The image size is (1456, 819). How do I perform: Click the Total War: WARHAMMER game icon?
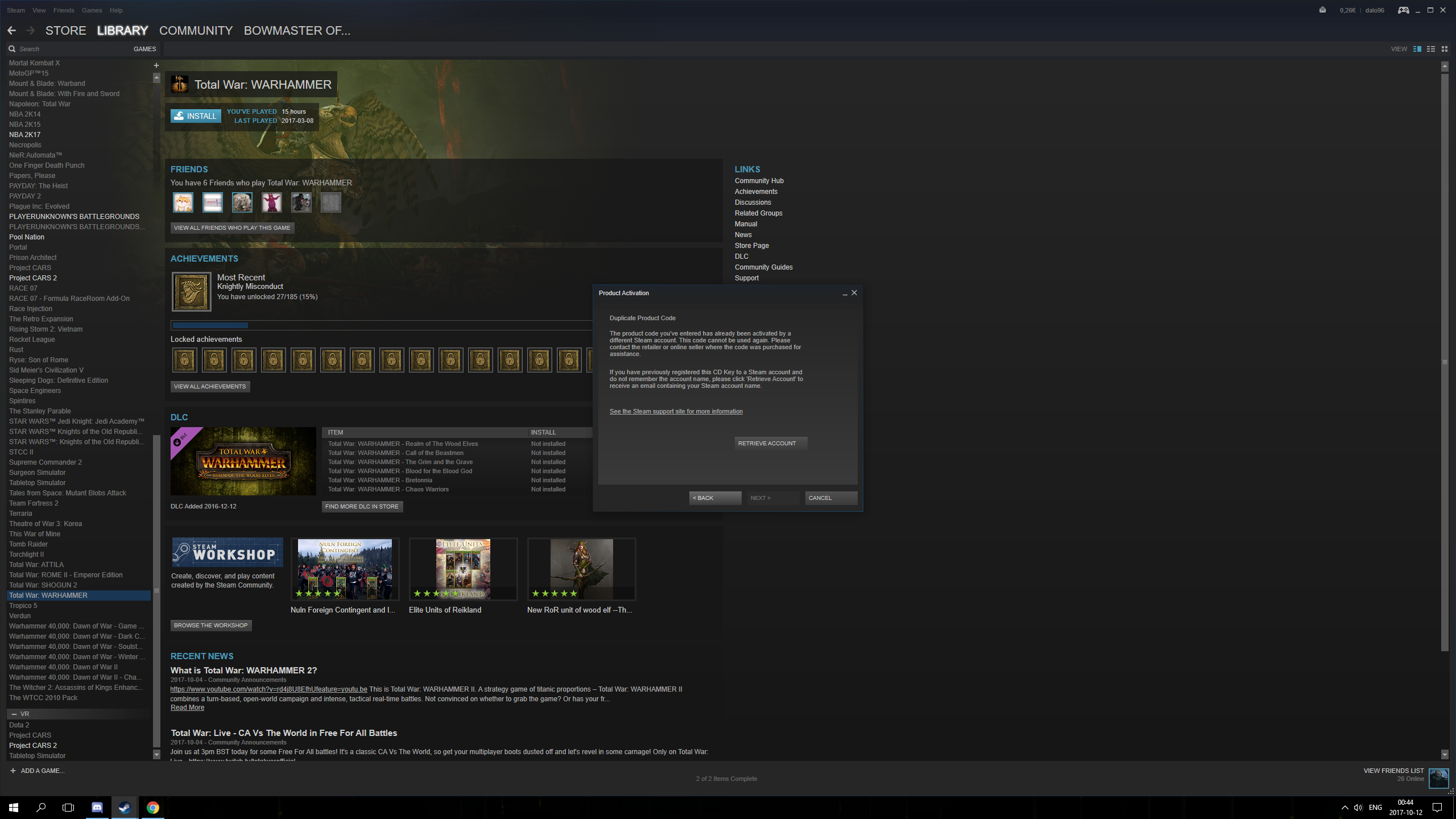(180, 84)
